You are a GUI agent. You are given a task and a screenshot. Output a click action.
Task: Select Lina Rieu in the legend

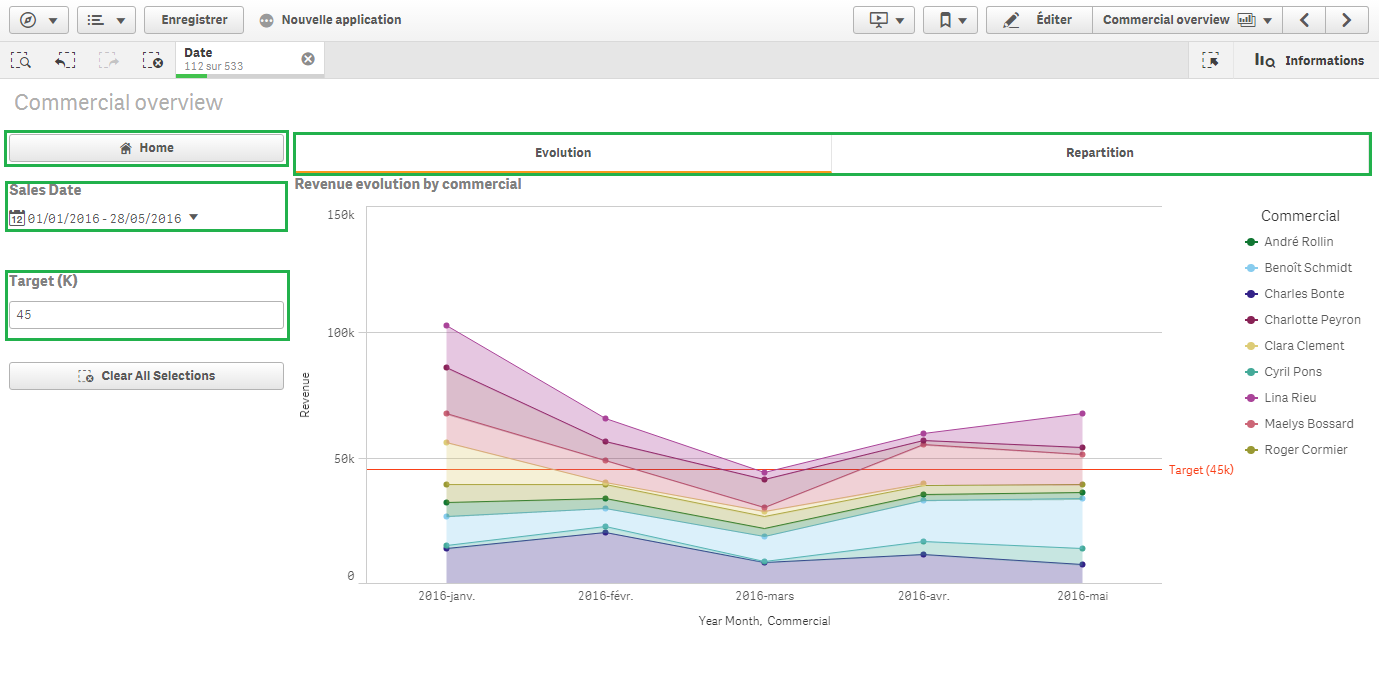[x=1280, y=398]
